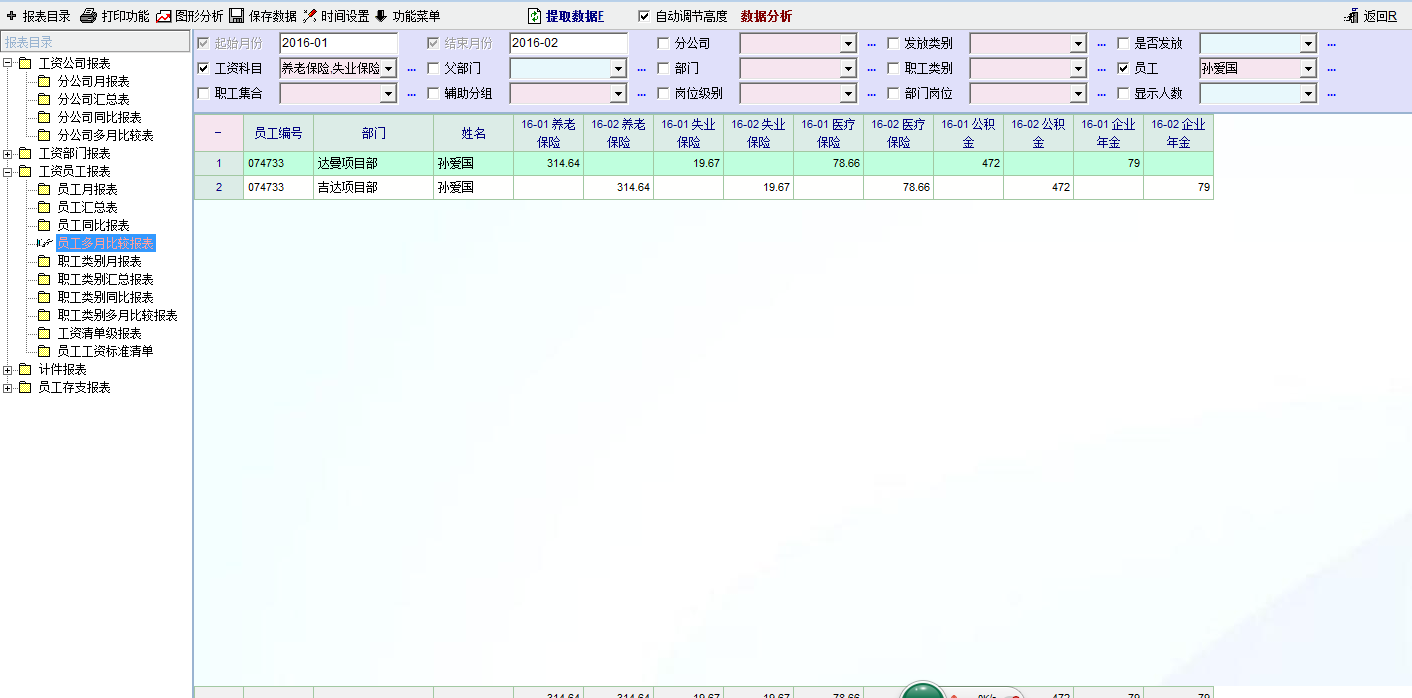Screen dimensions: 1412x698
Task: Open 时间设置 time settings icon
Action: coord(310,16)
